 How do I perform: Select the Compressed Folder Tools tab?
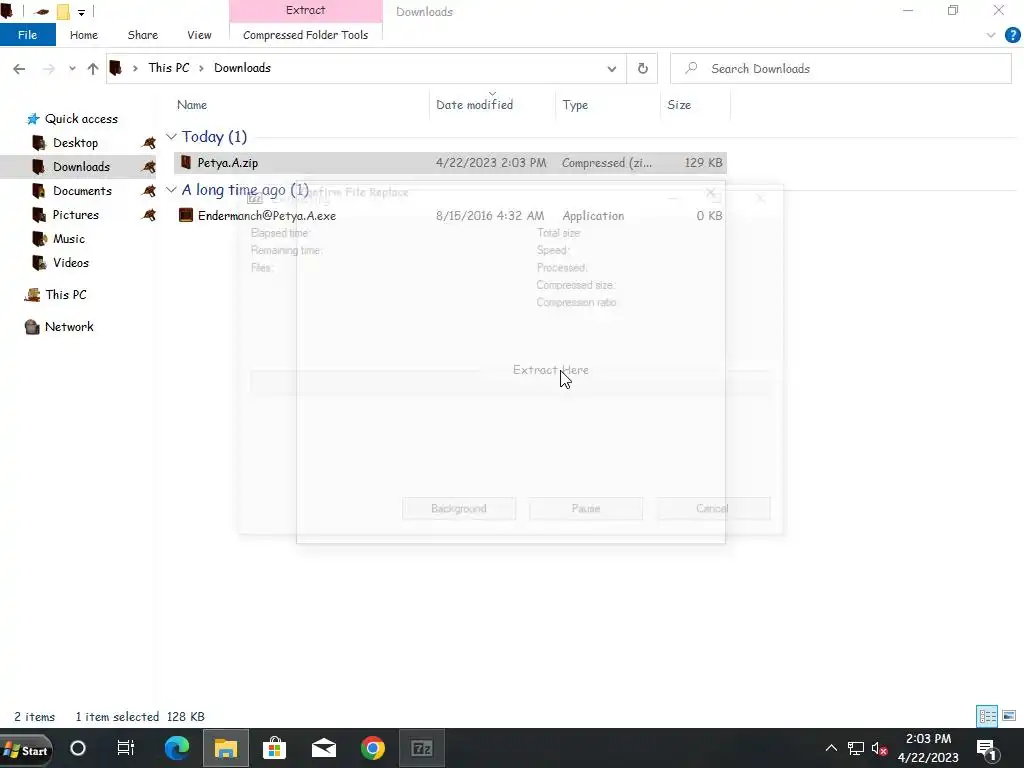pos(306,35)
